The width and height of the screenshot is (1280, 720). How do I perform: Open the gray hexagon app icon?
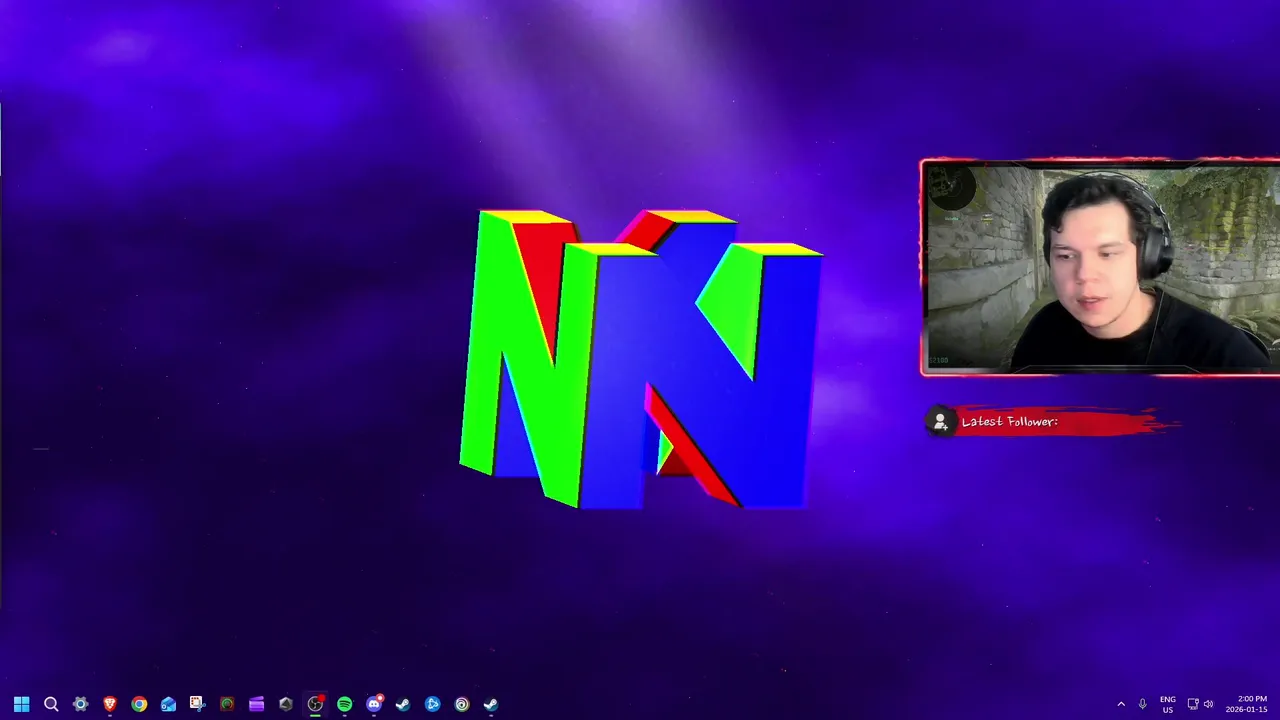[285, 704]
